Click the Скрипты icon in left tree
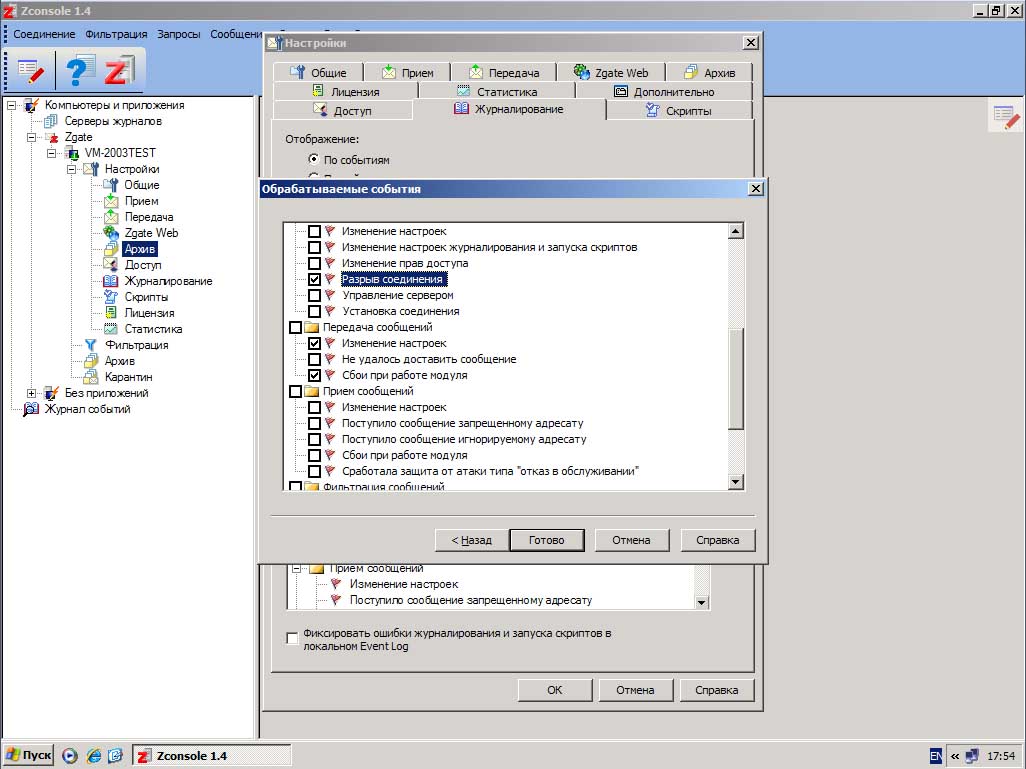This screenshot has width=1026, height=769. [111, 297]
